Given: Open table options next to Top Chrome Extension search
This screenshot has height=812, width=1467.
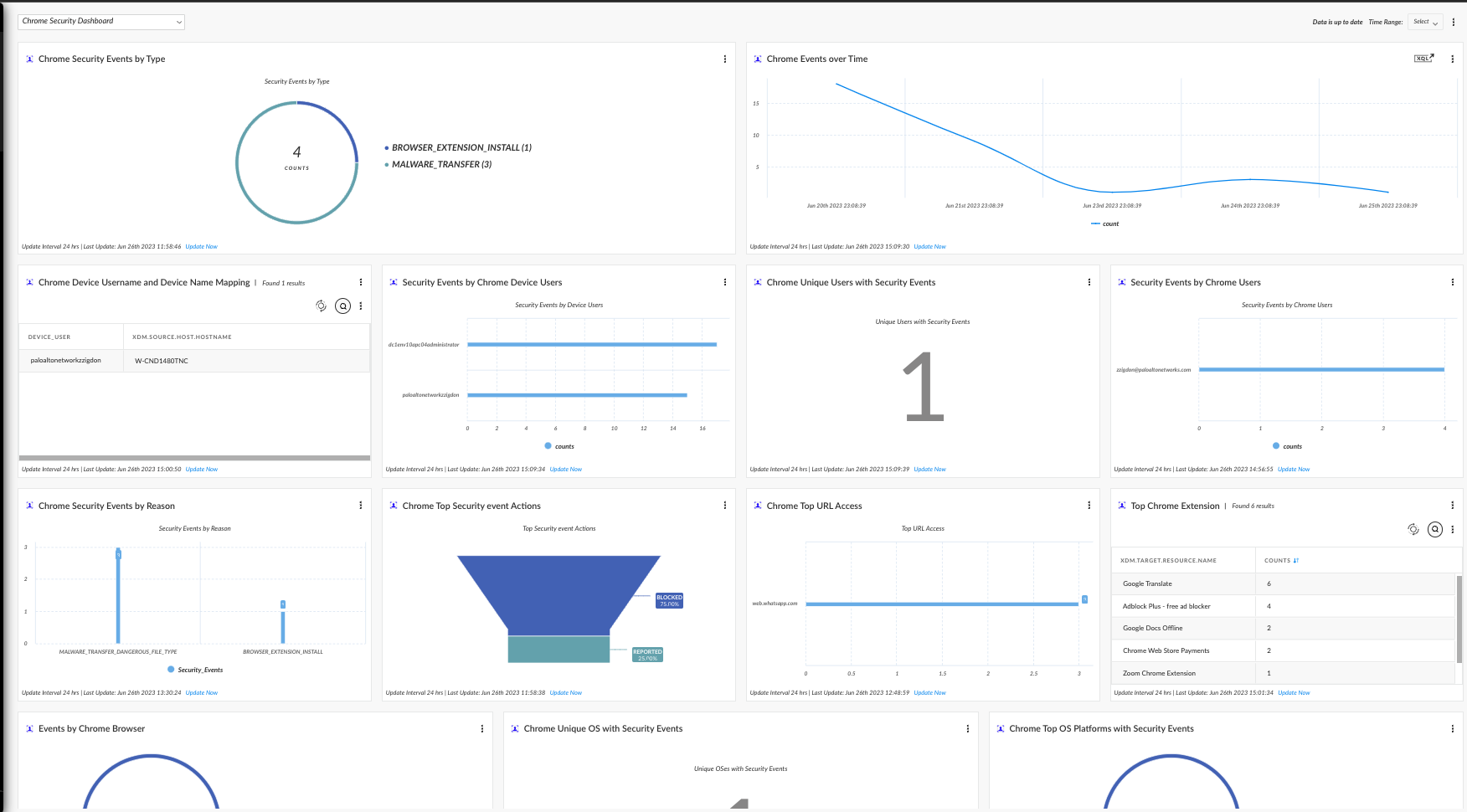Looking at the screenshot, I should point(1453,529).
